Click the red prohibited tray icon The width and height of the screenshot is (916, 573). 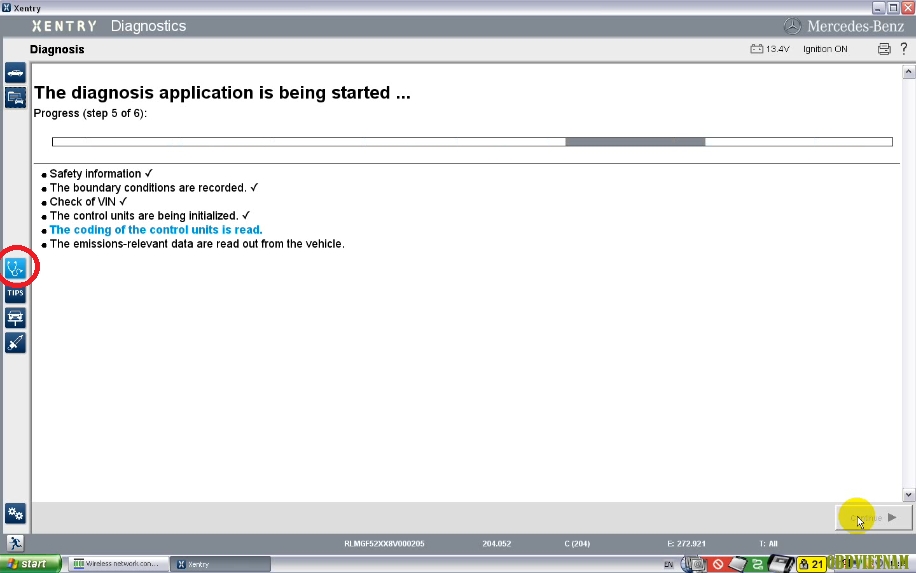pyautogui.click(x=718, y=564)
